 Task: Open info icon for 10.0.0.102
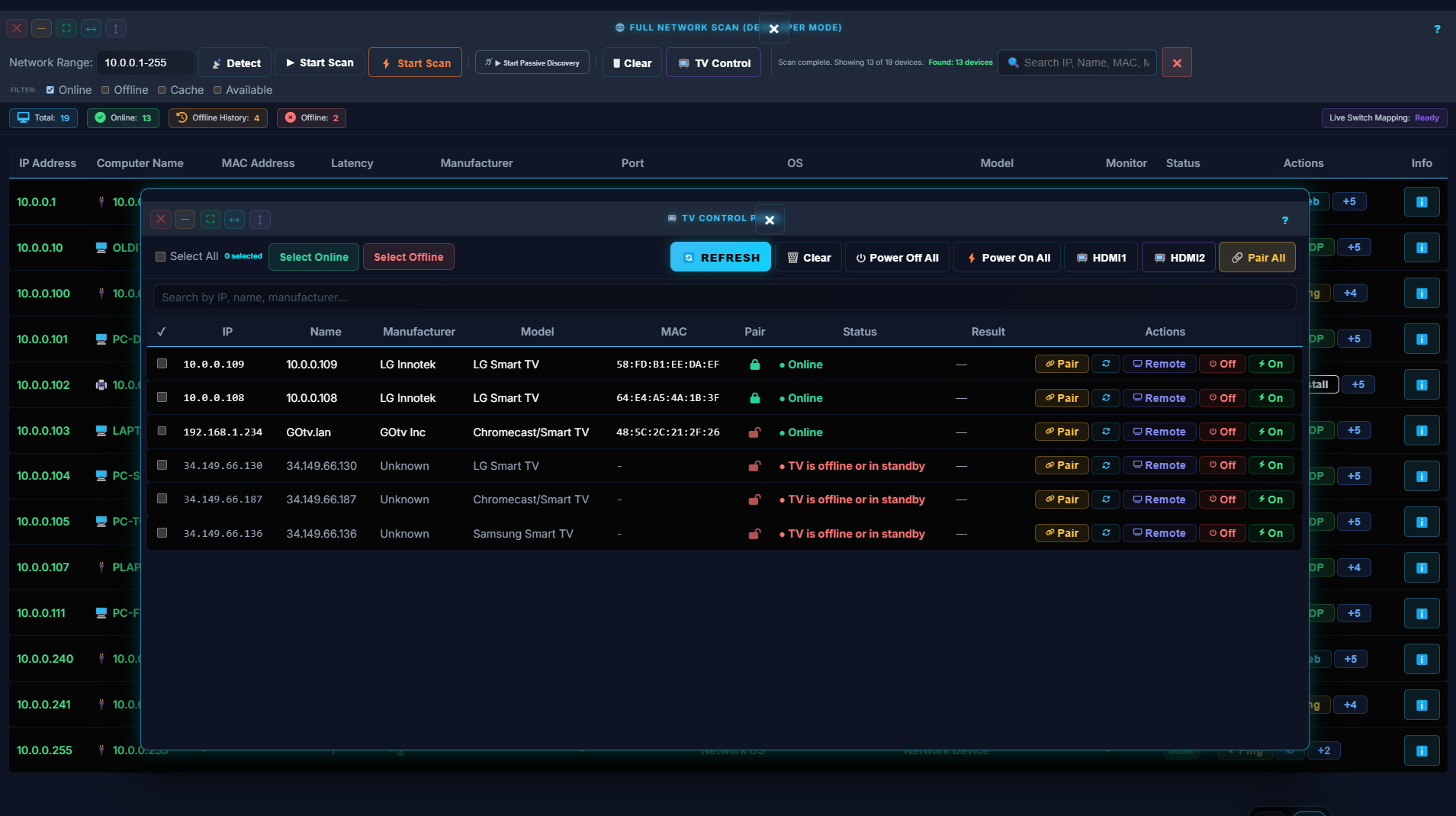click(x=1422, y=385)
